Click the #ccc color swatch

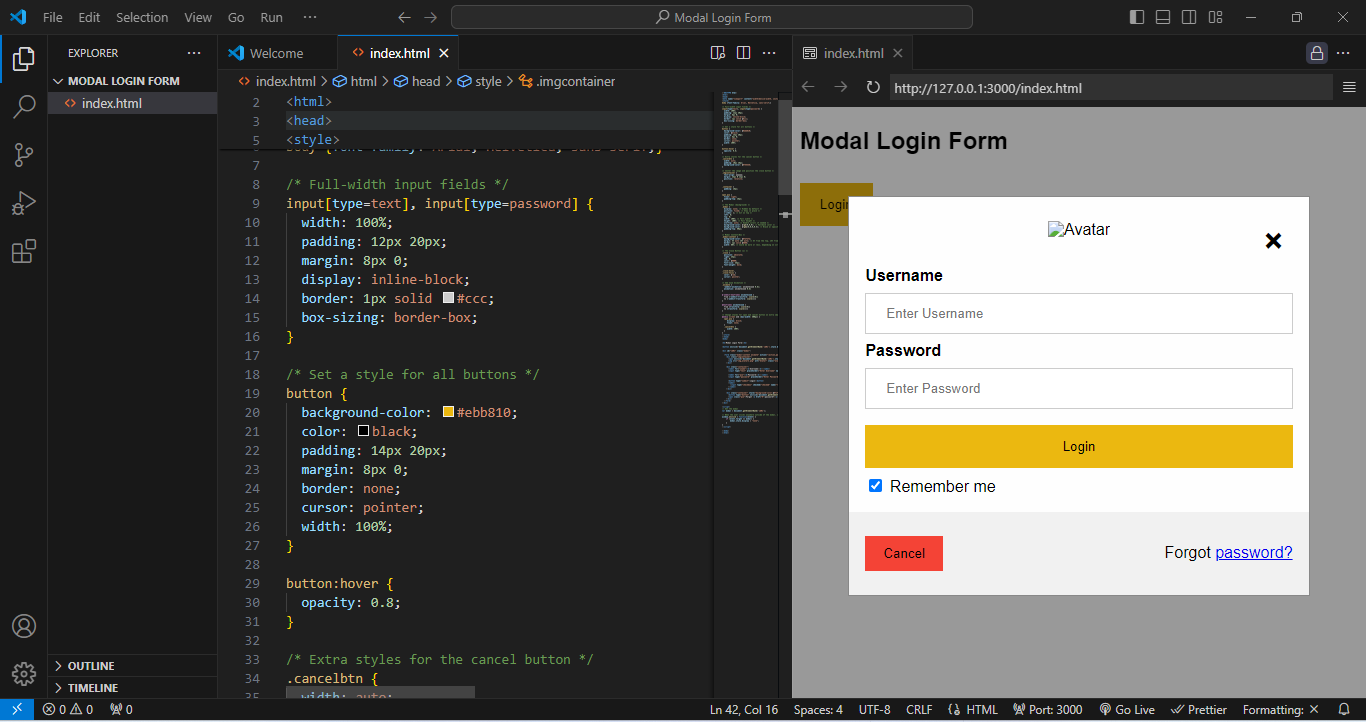[x=448, y=298]
